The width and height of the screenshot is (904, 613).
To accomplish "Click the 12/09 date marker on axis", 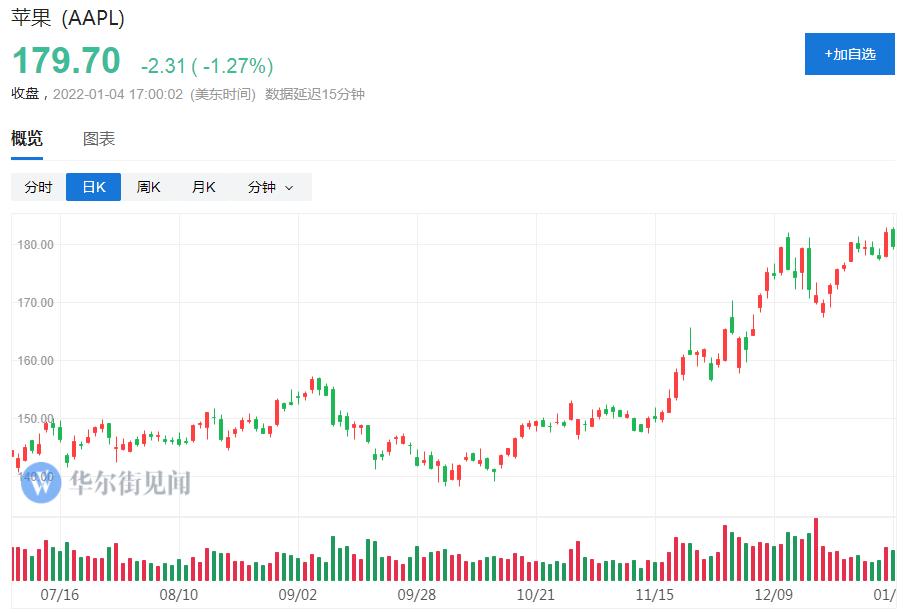I will point(774,595).
